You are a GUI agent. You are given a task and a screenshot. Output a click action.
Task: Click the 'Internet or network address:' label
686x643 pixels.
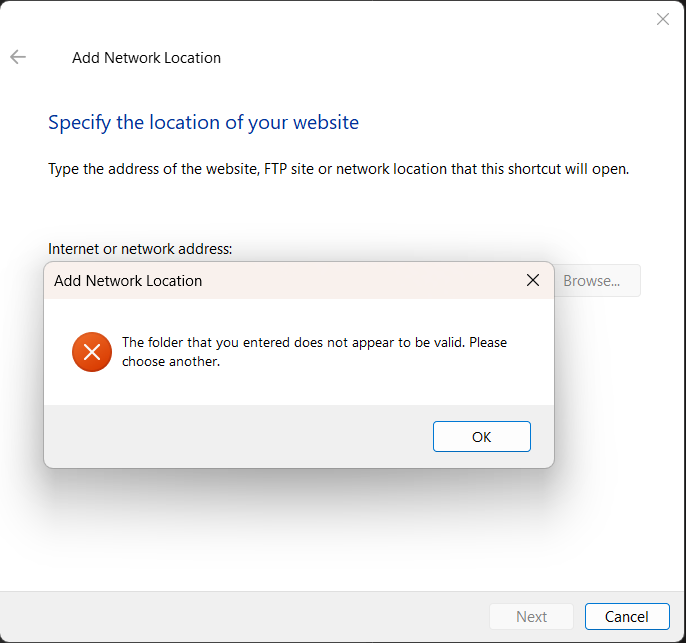140,249
